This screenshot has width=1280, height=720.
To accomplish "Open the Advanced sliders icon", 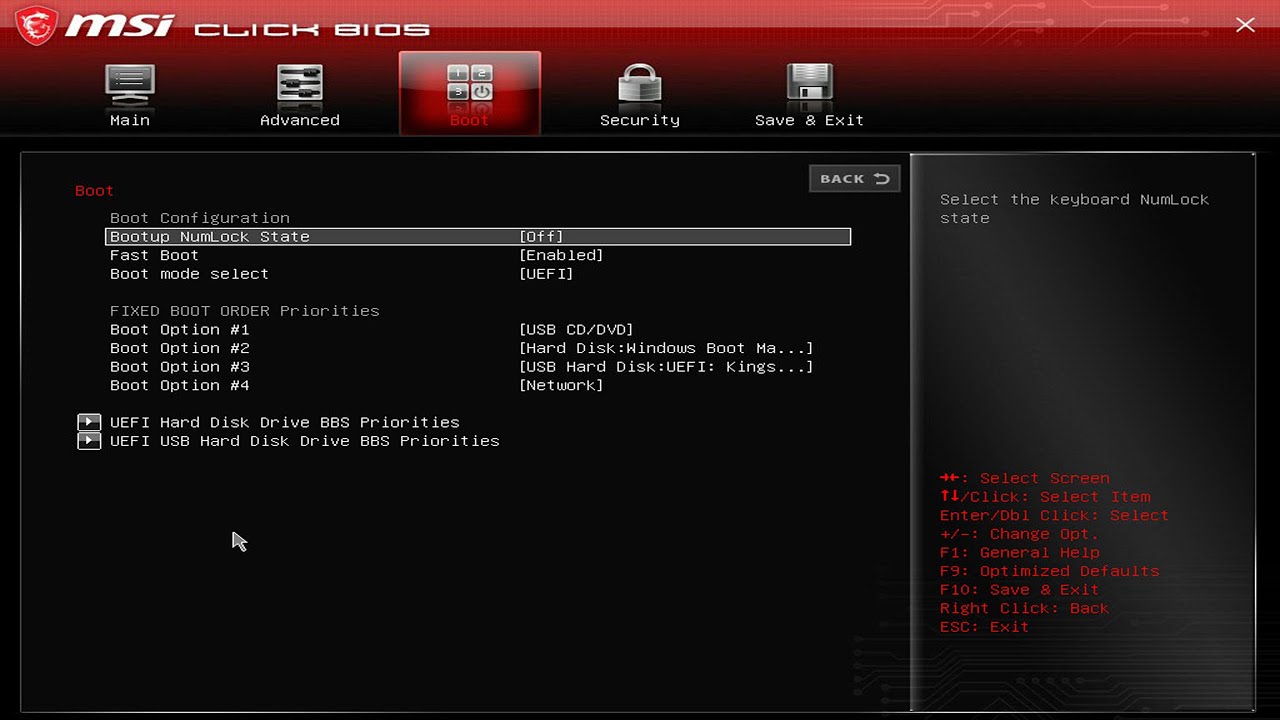I will pyautogui.click(x=300, y=84).
